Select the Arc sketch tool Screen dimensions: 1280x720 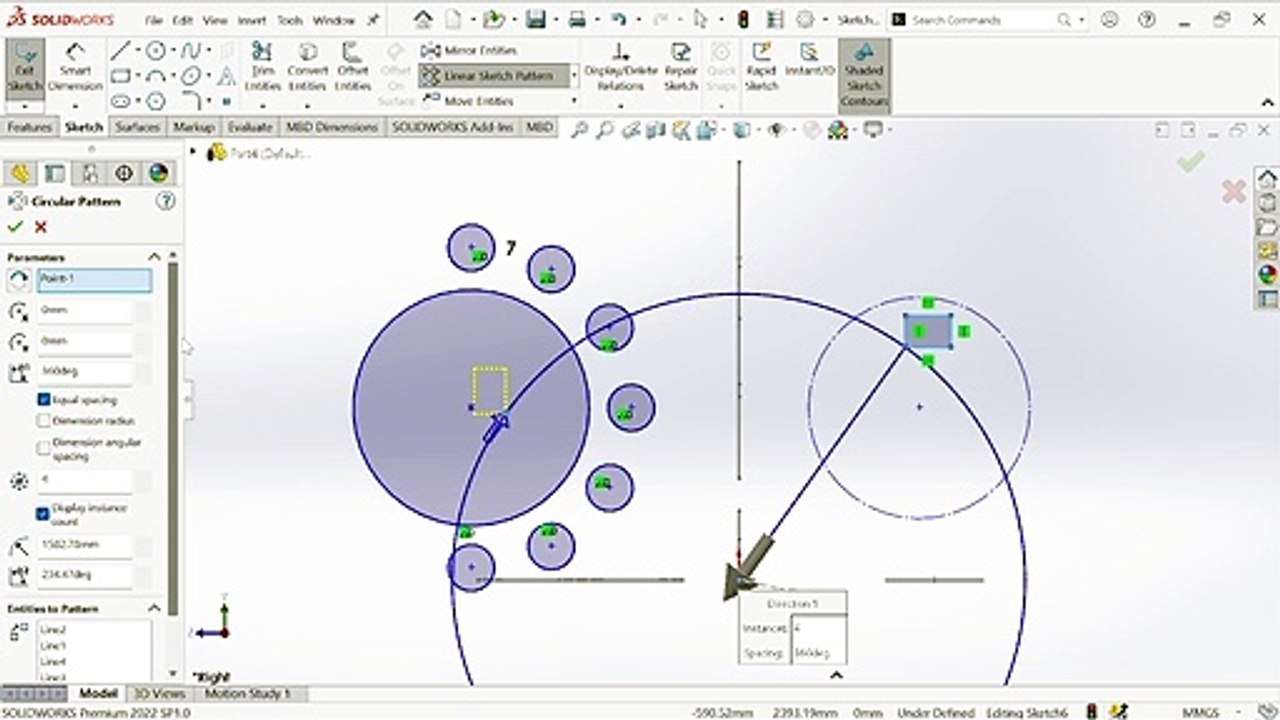[156, 76]
